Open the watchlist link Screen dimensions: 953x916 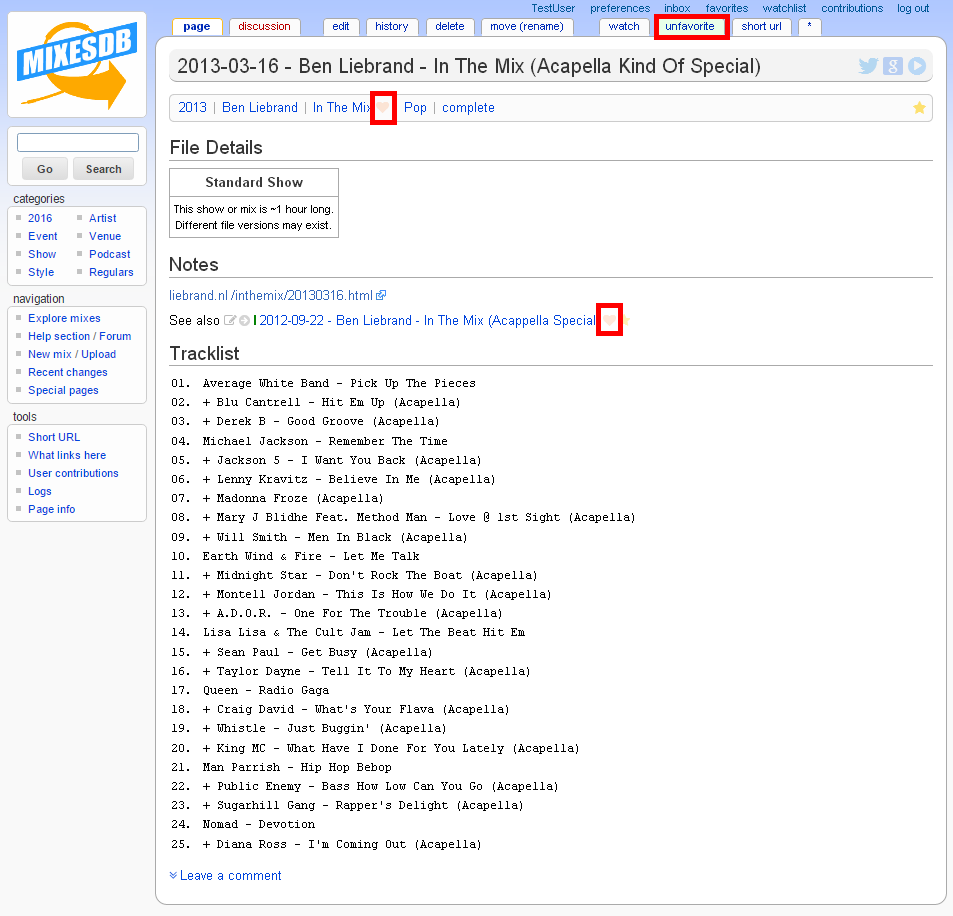[x=785, y=9]
